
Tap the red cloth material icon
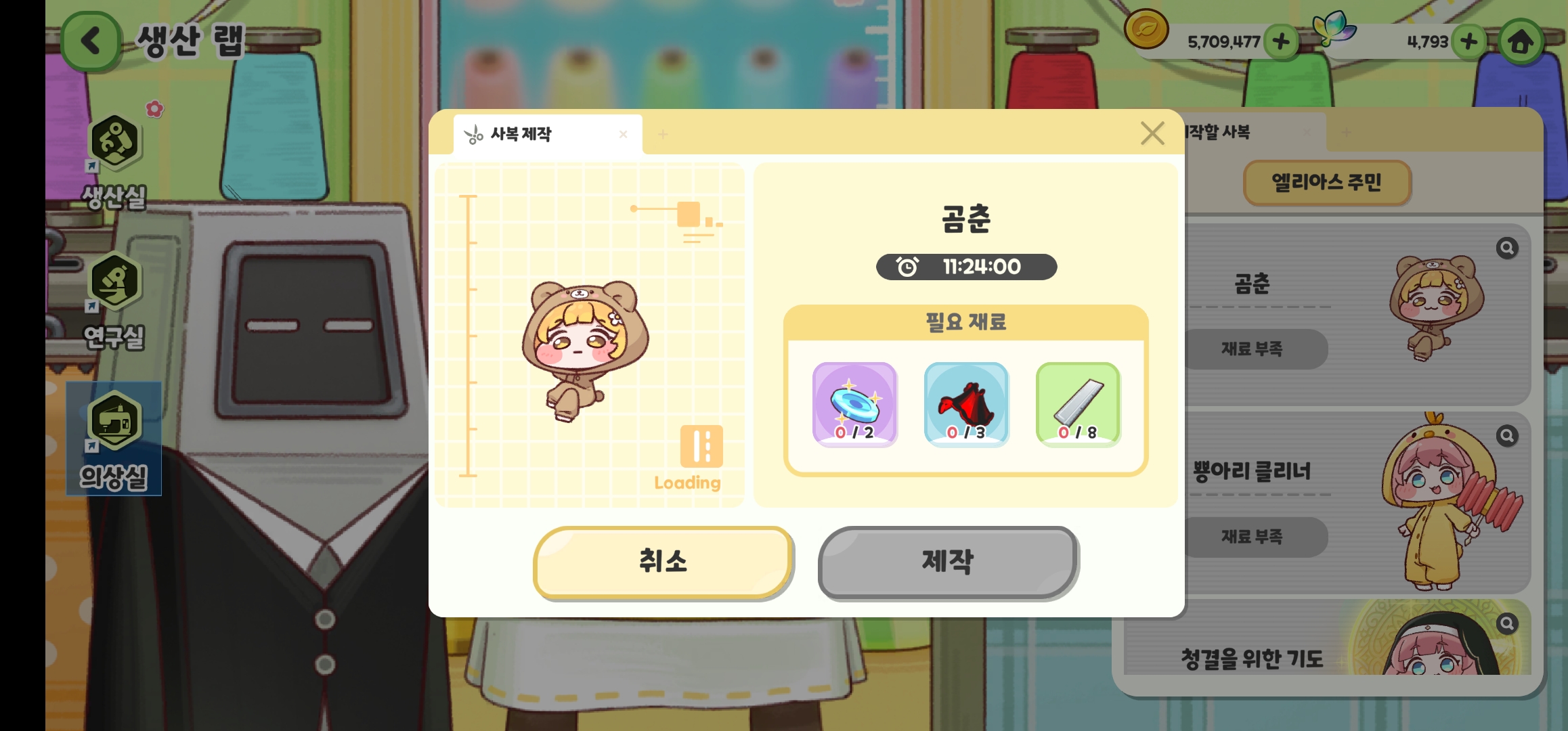click(966, 404)
